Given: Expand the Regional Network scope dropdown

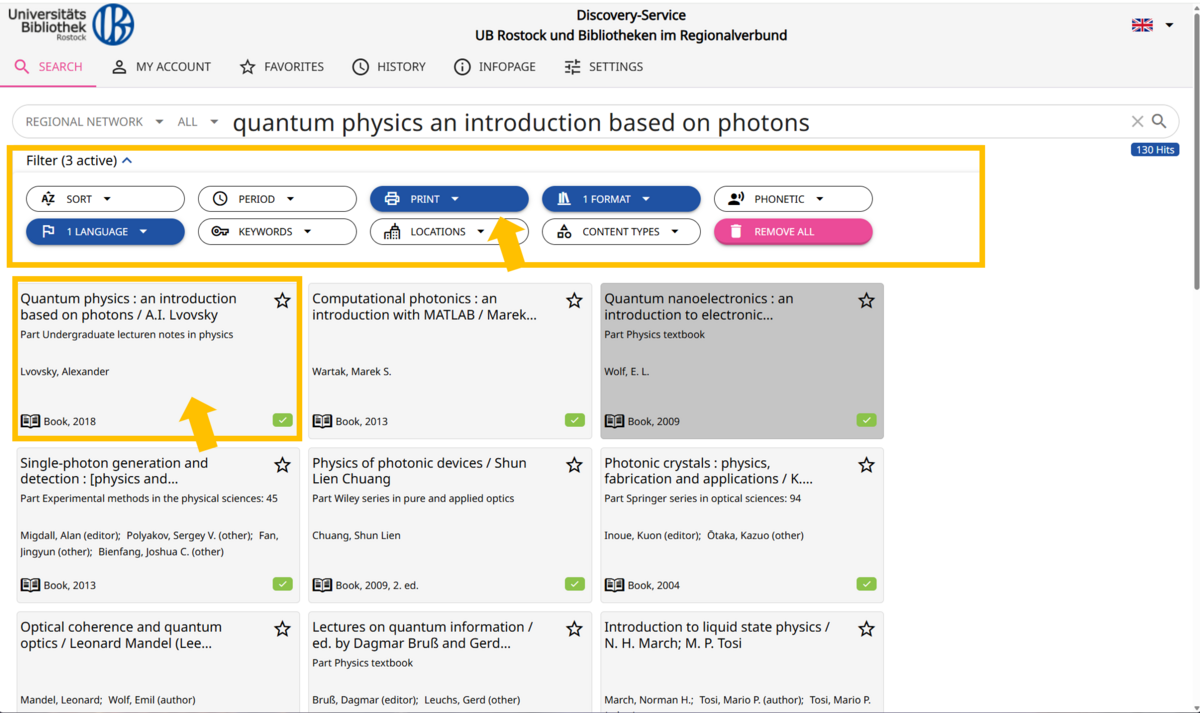Looking at the screenshot, I should point(94,122).
